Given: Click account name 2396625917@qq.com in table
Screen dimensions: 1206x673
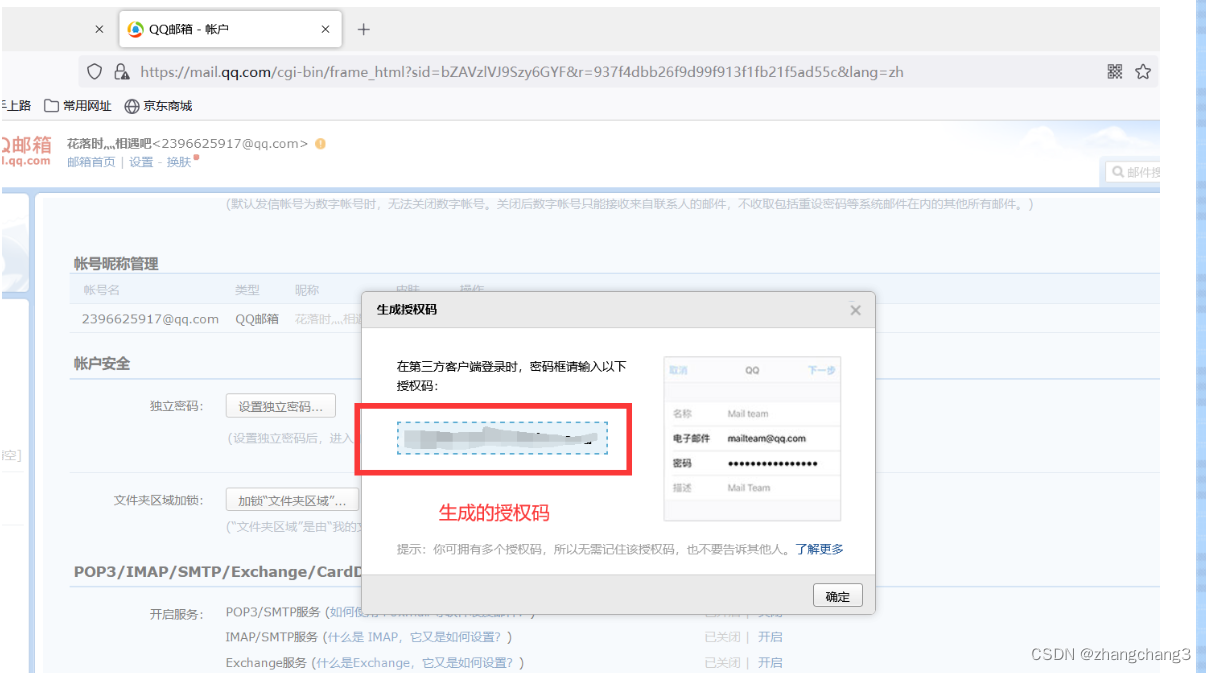Looking at the screenshot, I should click(150, 319).
